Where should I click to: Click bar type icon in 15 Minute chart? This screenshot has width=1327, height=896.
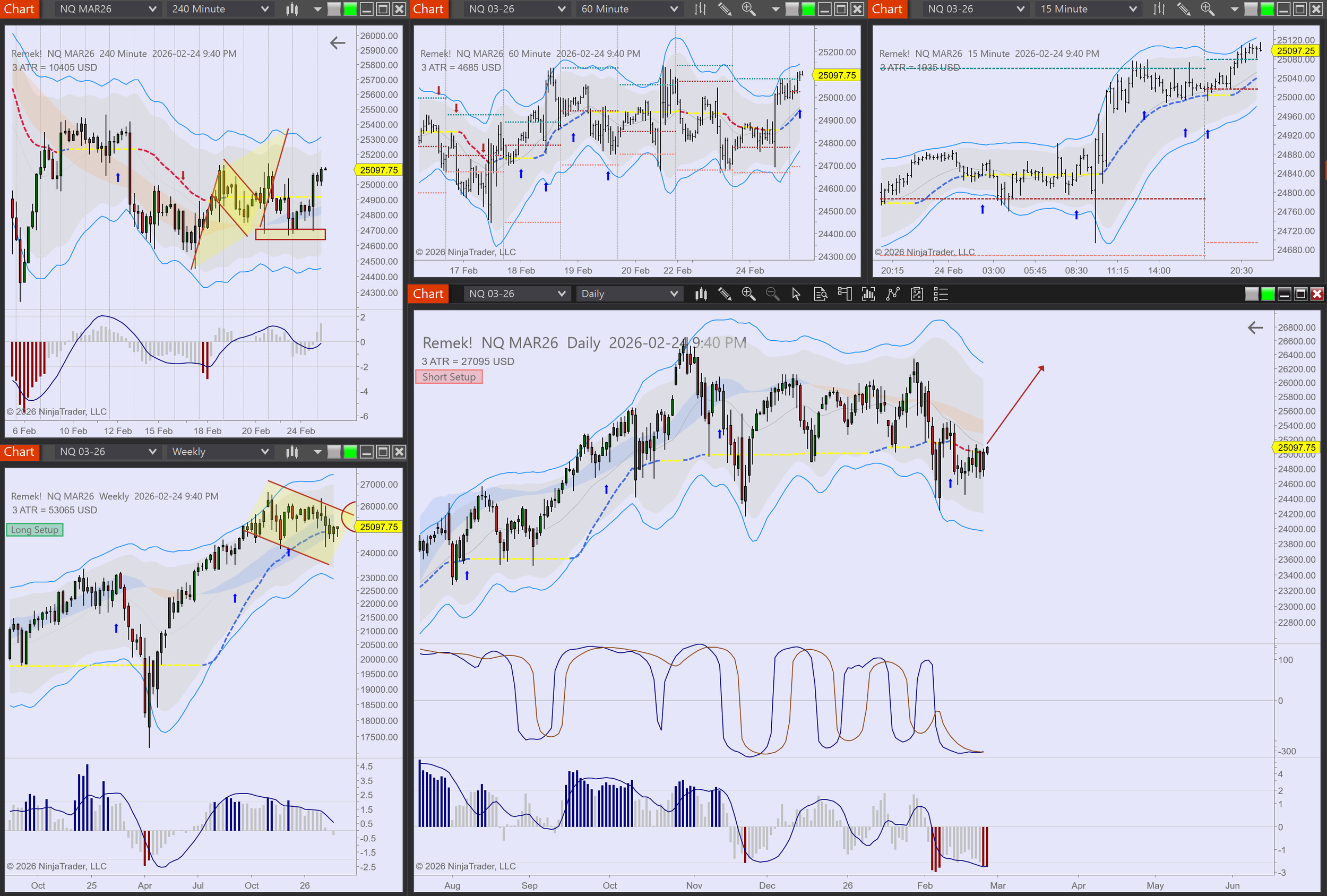(1159, 9)
